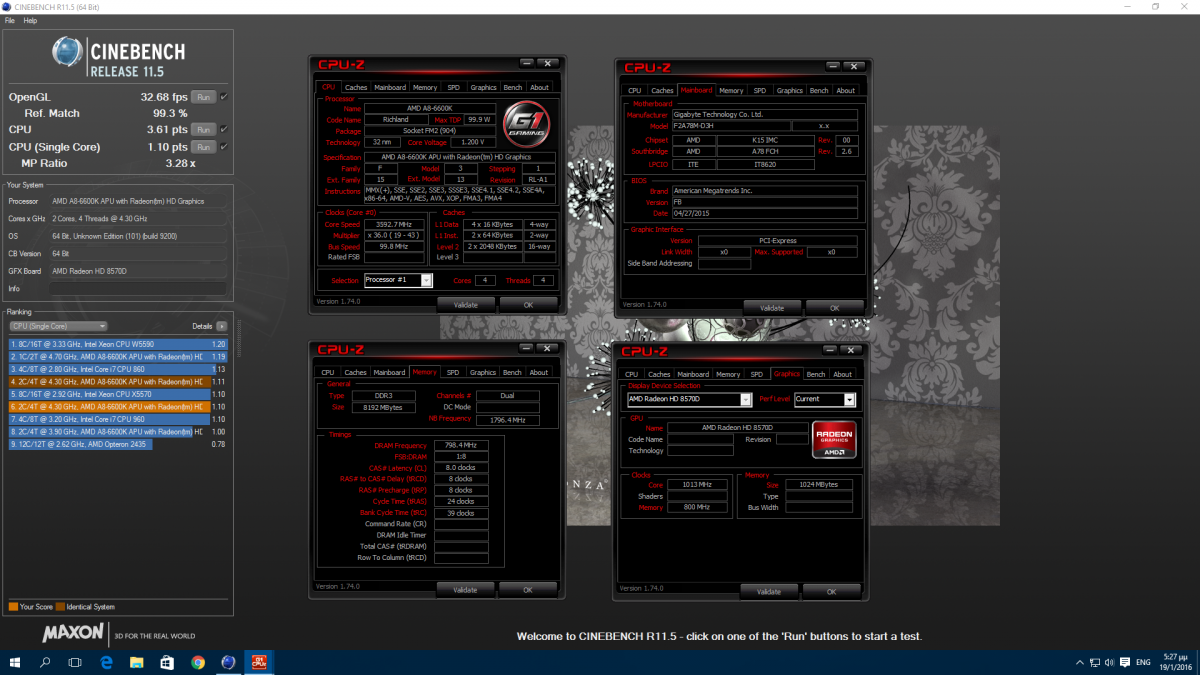This screenshot has width=1200, height=675.
Task: Open the CPU (Single Core) ranking dropdown
Action: coord(58,326)
